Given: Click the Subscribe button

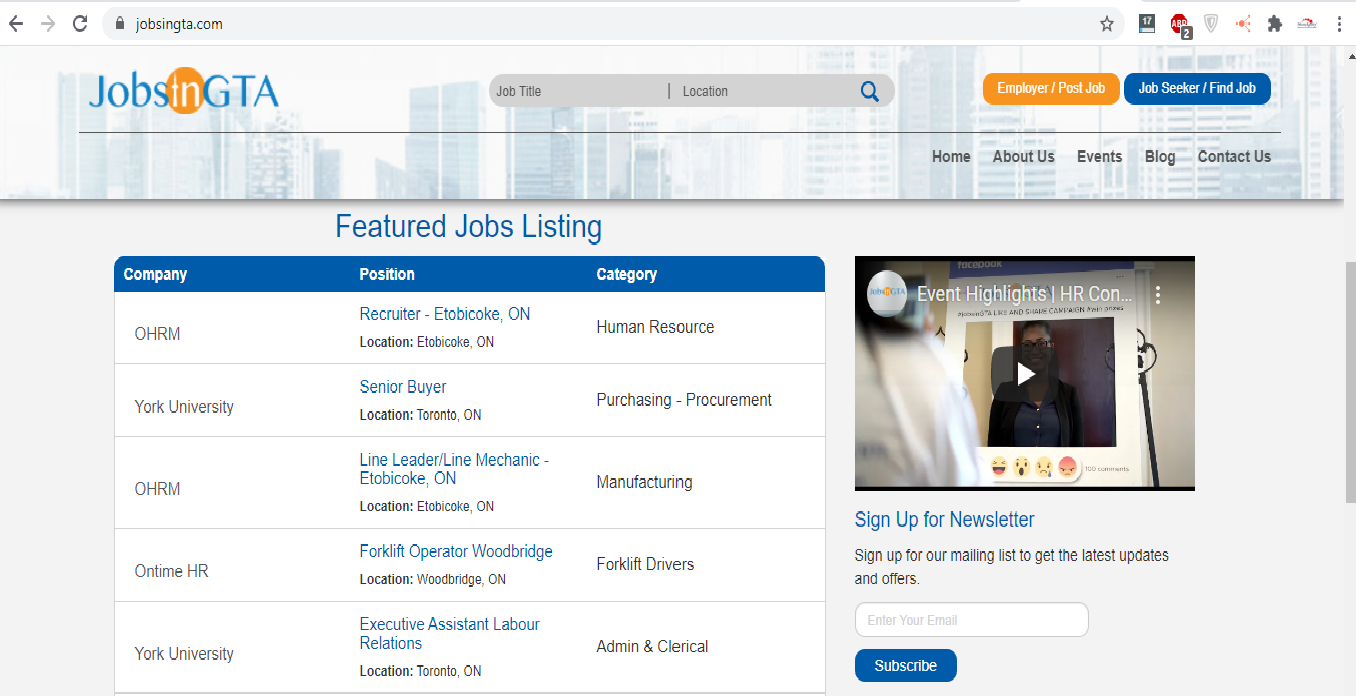Looking at the screenshot, I should [x=906, y=666].
